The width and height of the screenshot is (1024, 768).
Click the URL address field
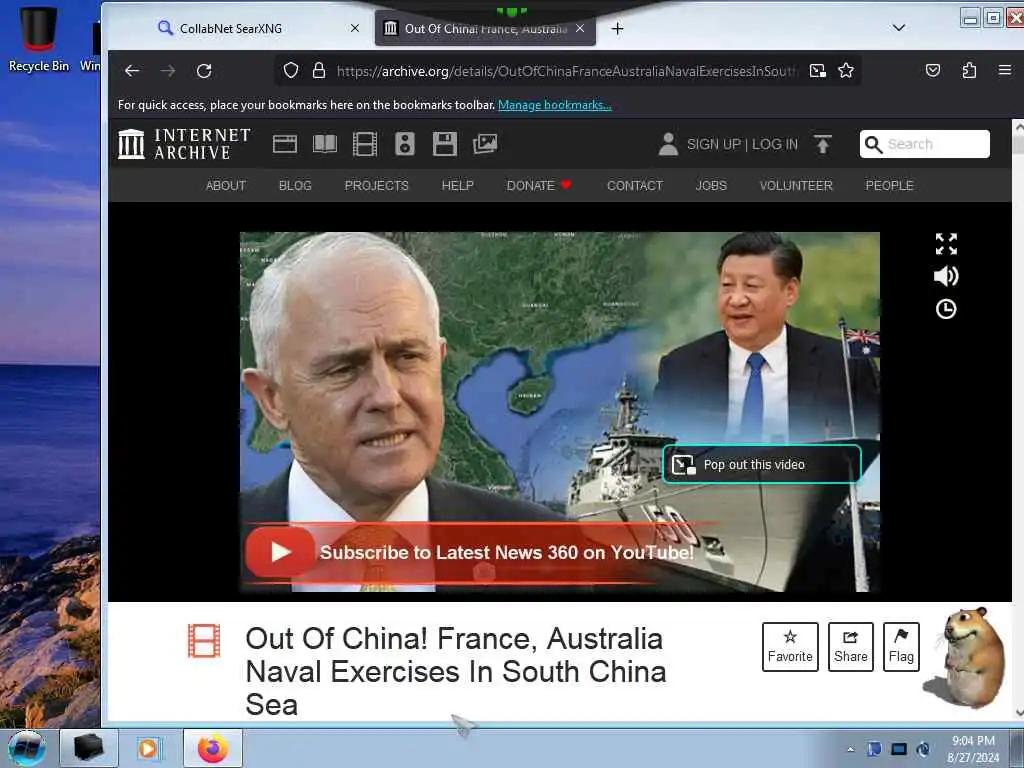pyautogui.click(x=566, y=71)
